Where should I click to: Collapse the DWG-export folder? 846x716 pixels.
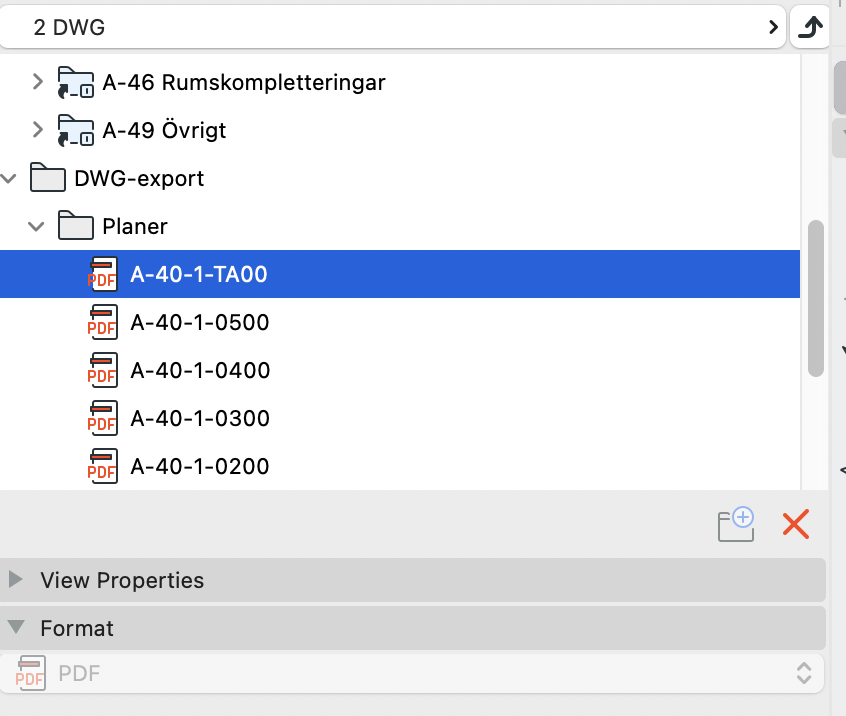click(x=10, y=179)
